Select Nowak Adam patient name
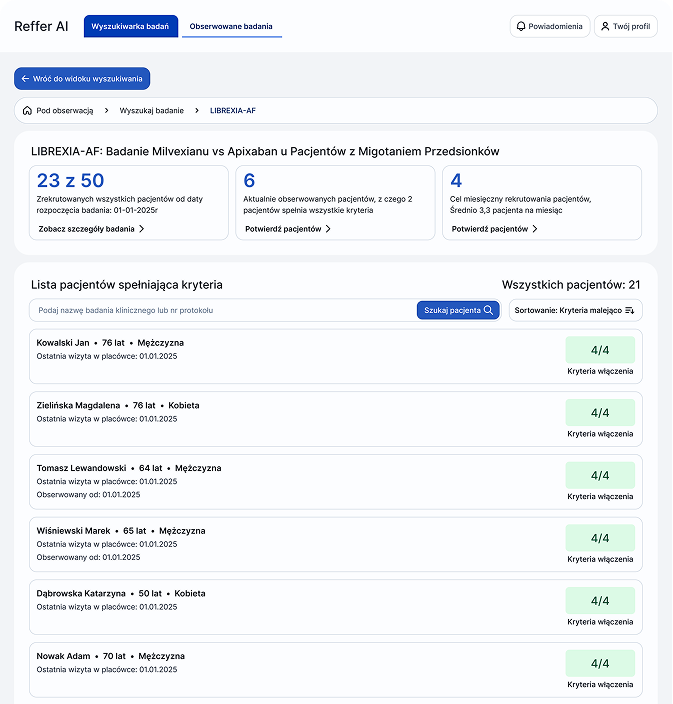 [63, 656]
